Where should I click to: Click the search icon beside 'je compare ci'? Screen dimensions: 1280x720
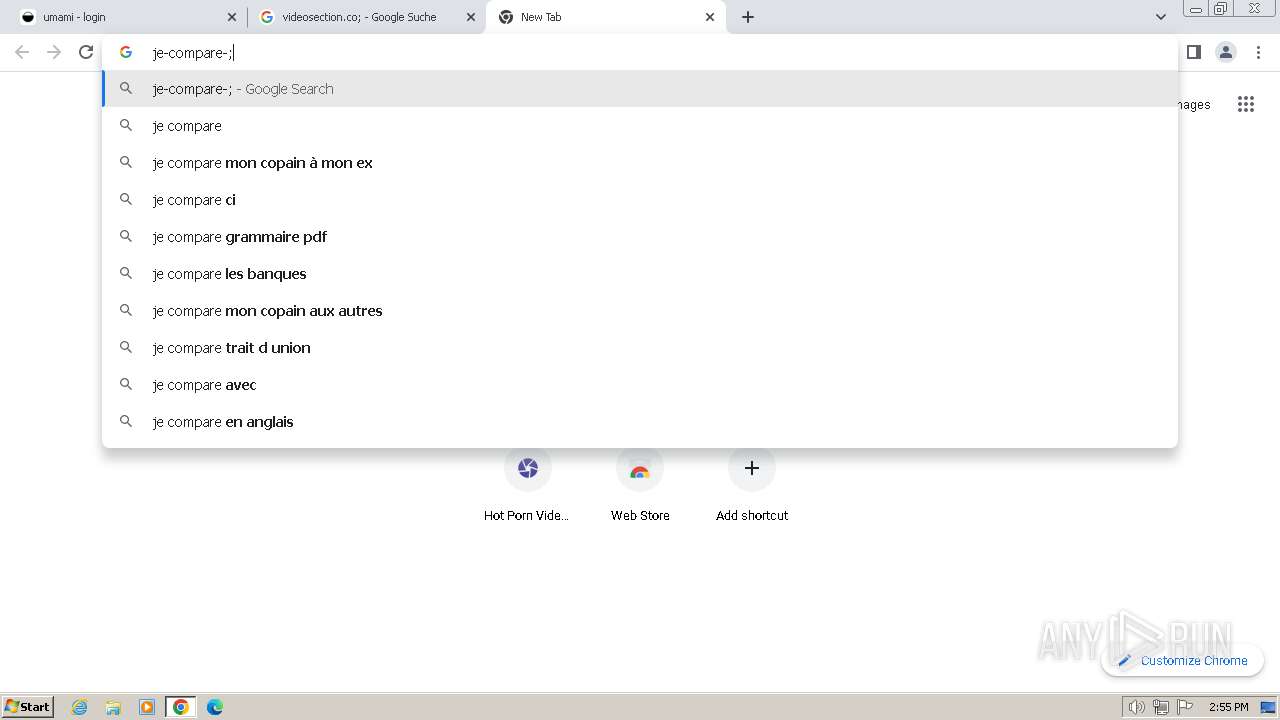coord(126,199)
